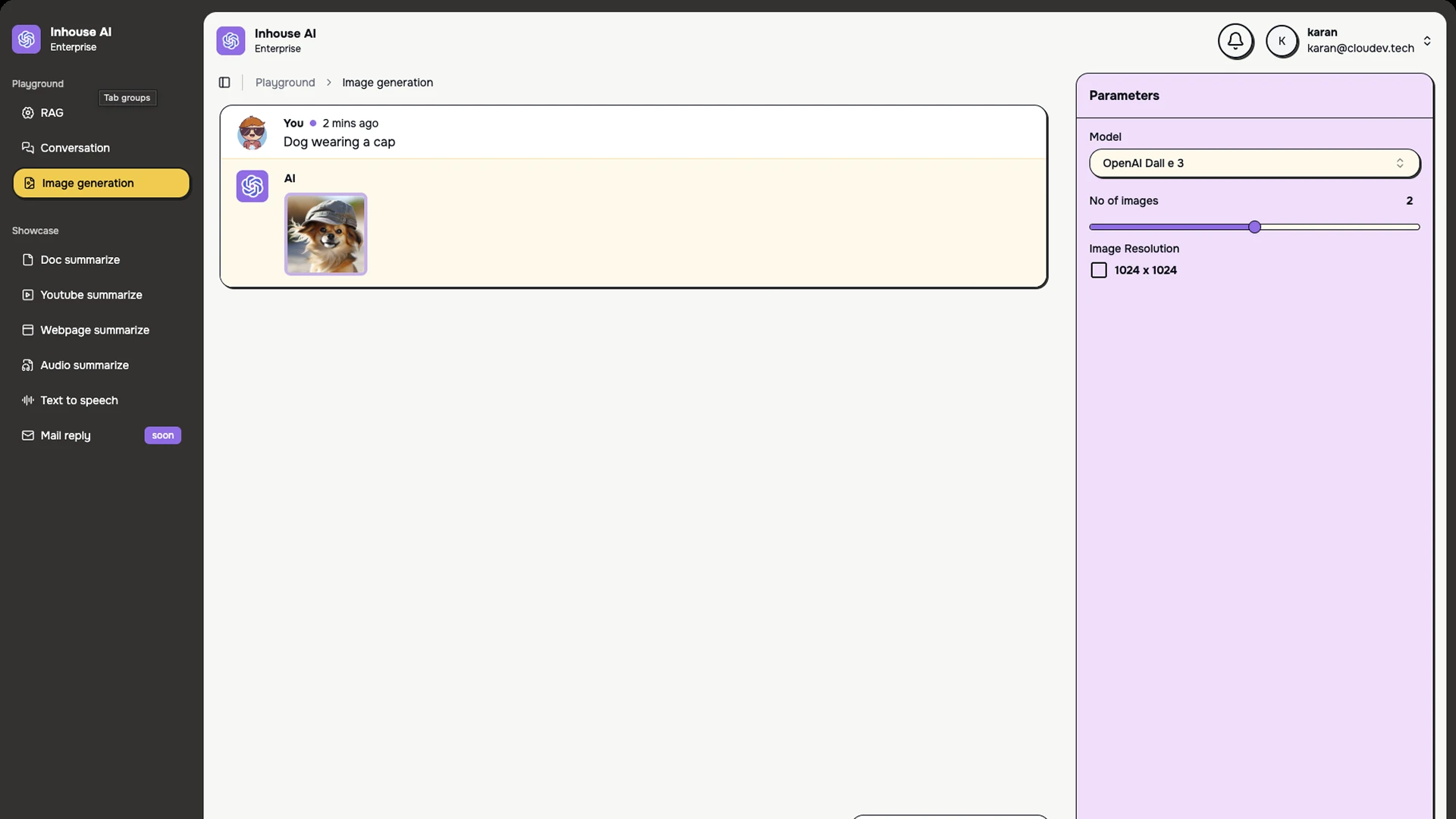Click the Parameters panel heading
This screenshot has height=819, width=1456.
(x=1124, y=96)
